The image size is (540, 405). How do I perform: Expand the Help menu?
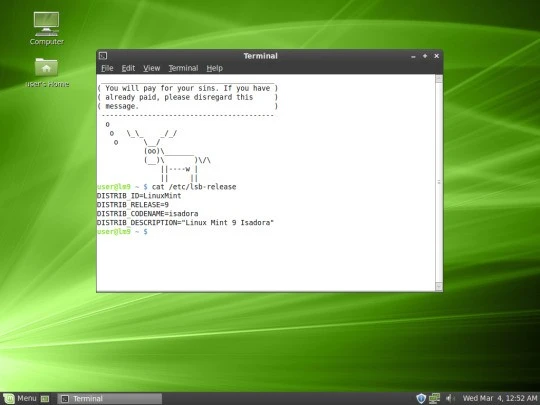tap(215, 68)
